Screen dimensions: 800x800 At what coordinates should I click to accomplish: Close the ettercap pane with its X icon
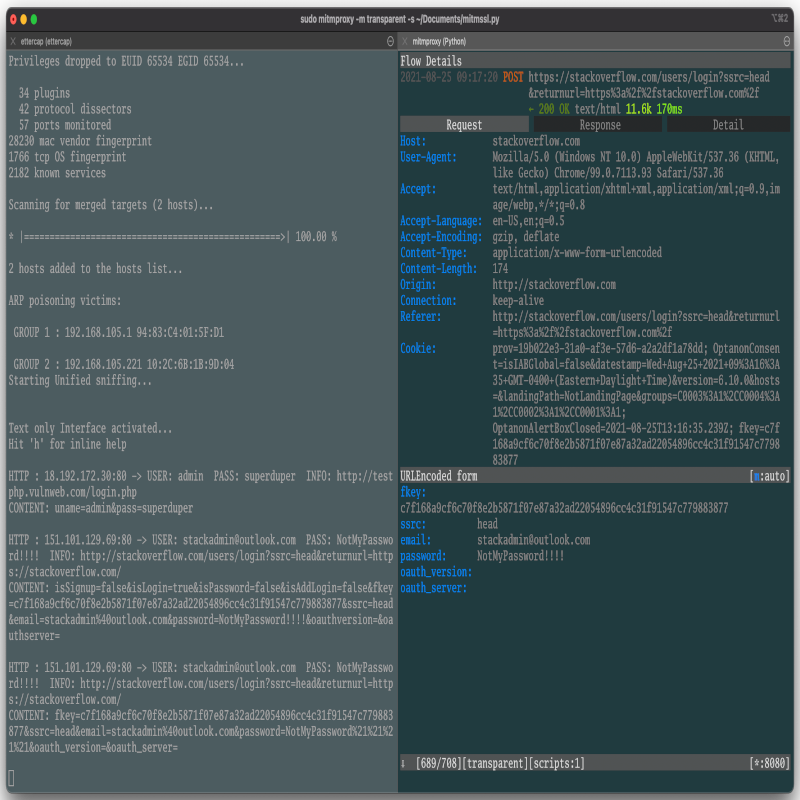coord(13,41)
